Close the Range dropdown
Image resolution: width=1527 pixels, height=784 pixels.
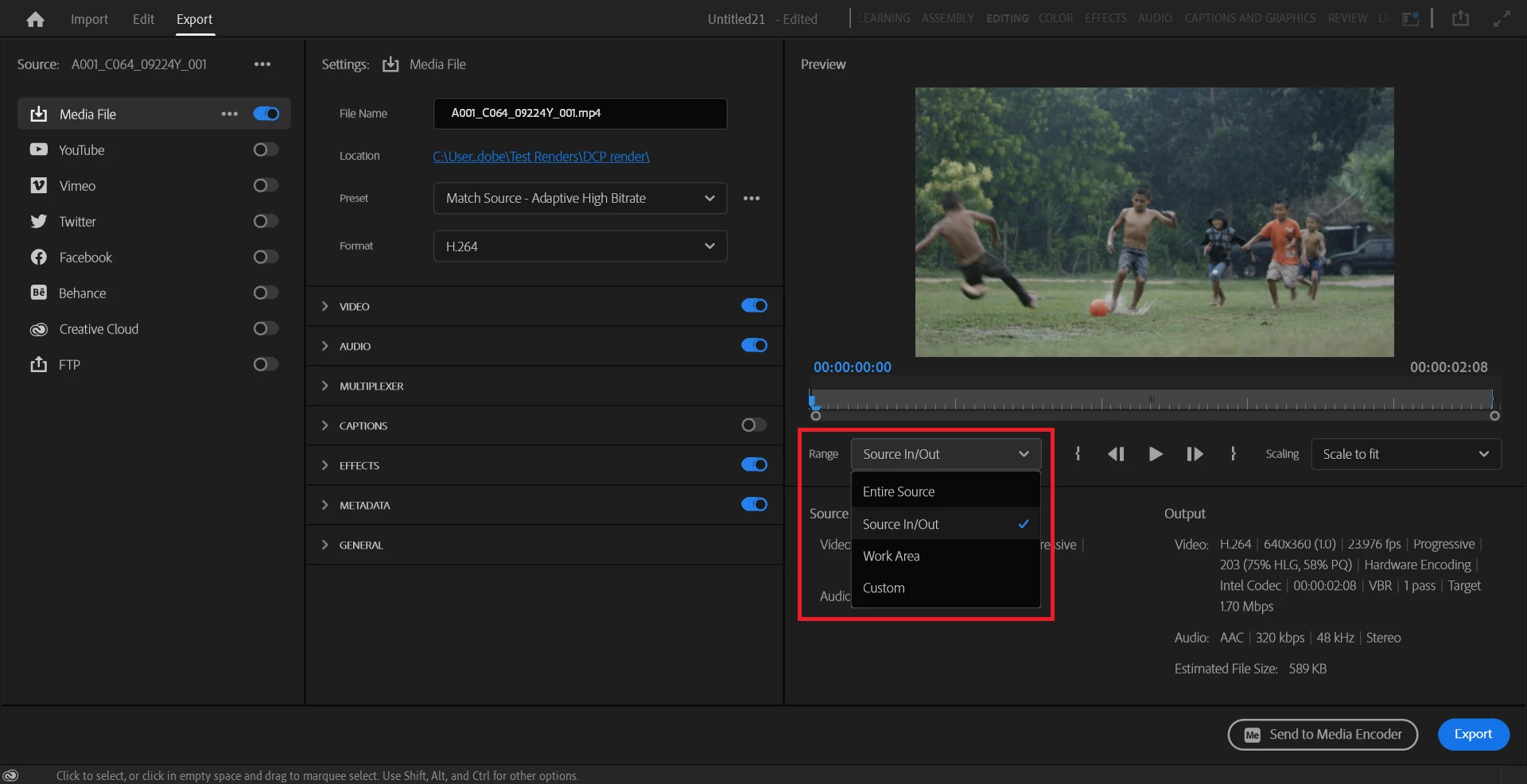click(x=946, y=454)
